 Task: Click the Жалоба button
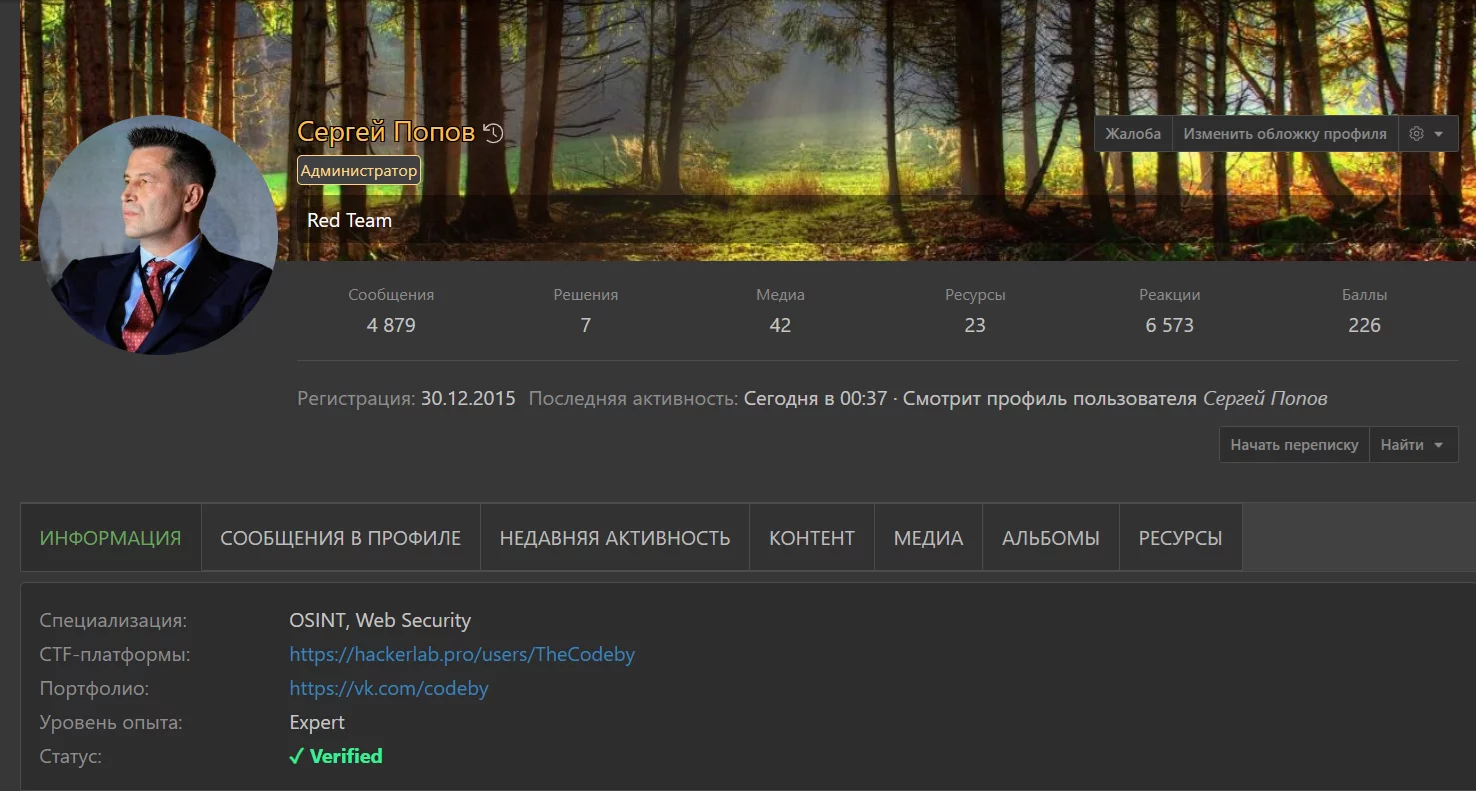pos(1133,133)
